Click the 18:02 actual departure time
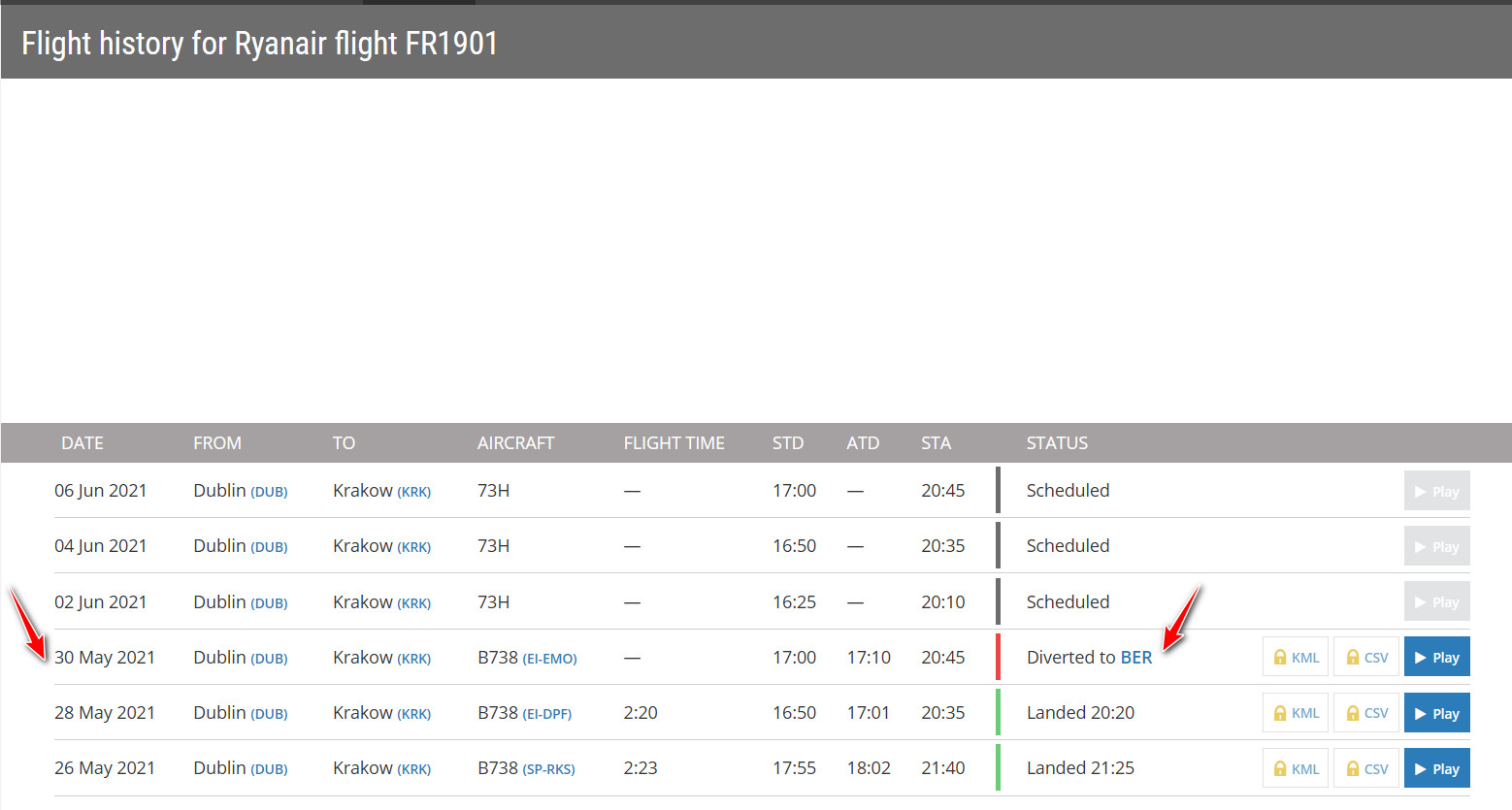 [x=869, y=768]
